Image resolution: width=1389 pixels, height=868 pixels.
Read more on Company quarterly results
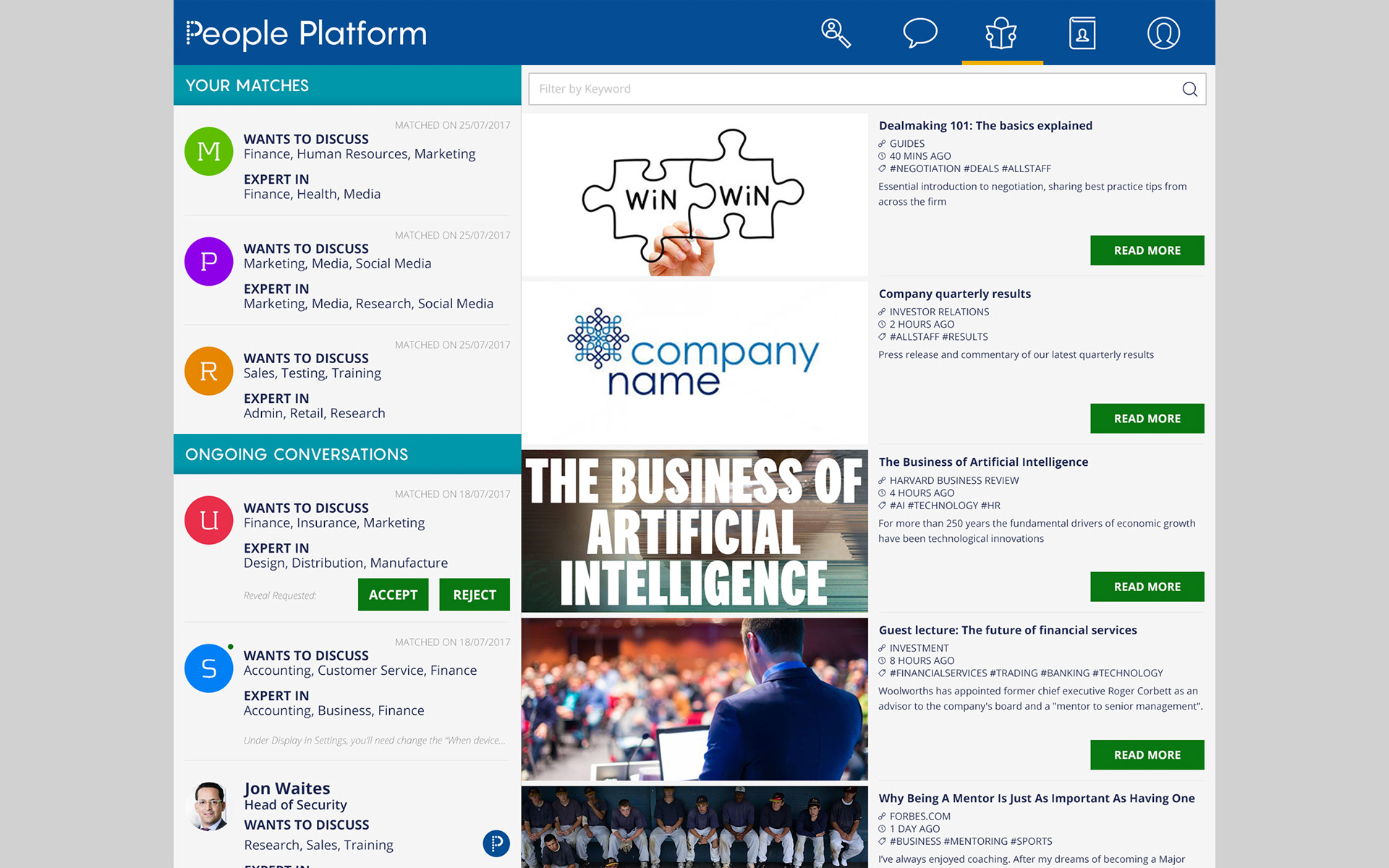(x=1147, y=419)
